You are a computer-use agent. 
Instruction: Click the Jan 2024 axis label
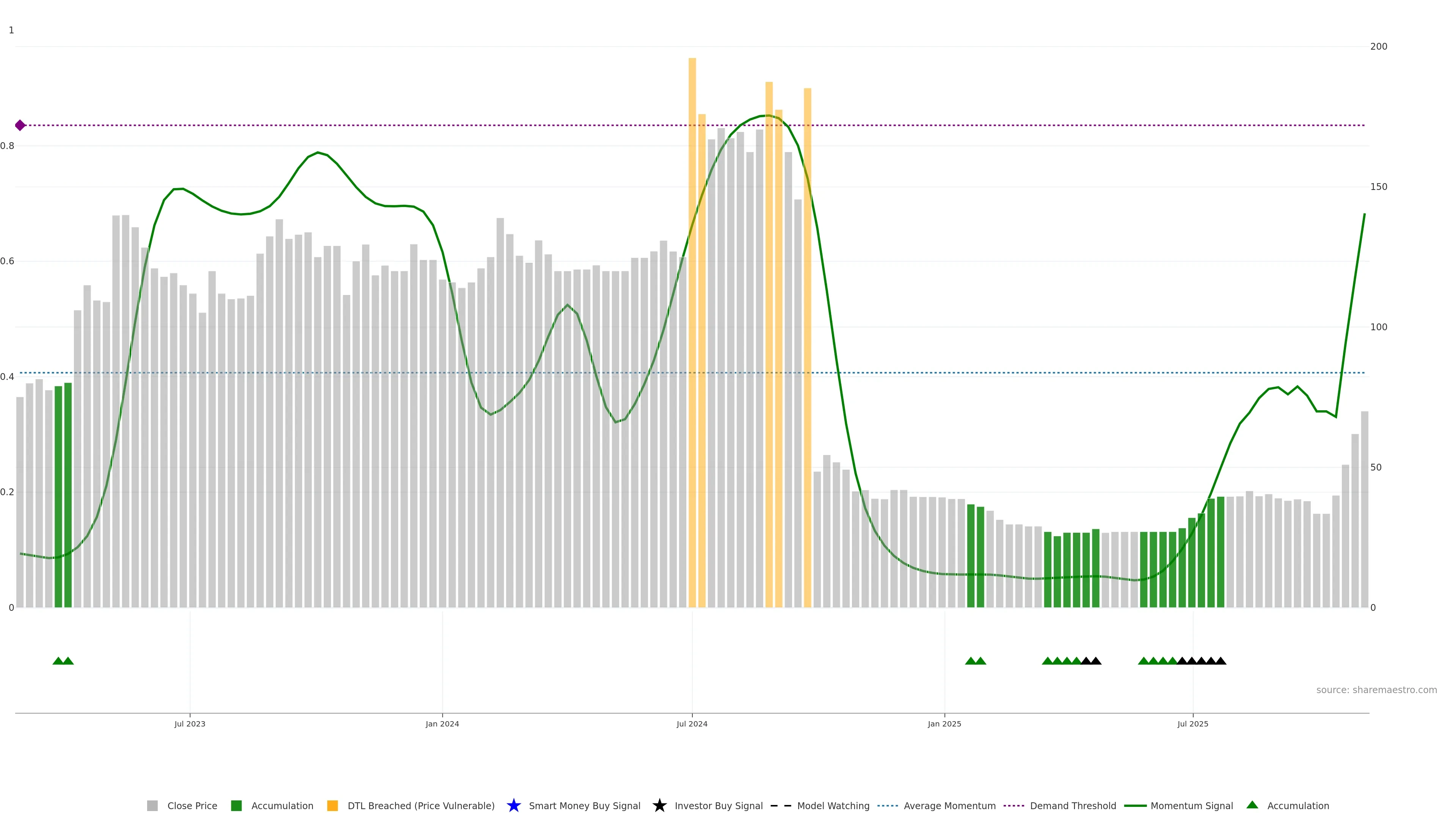(442, 723)
